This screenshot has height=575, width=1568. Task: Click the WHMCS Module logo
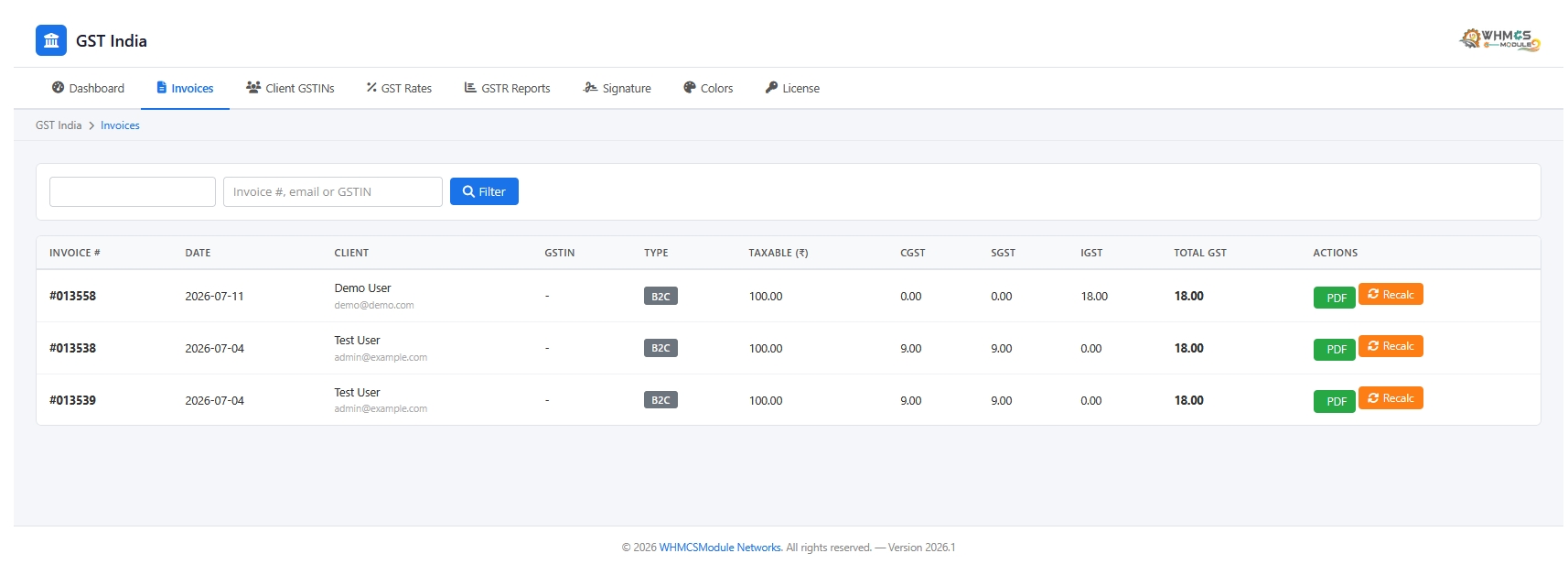tap(1499, 39)
